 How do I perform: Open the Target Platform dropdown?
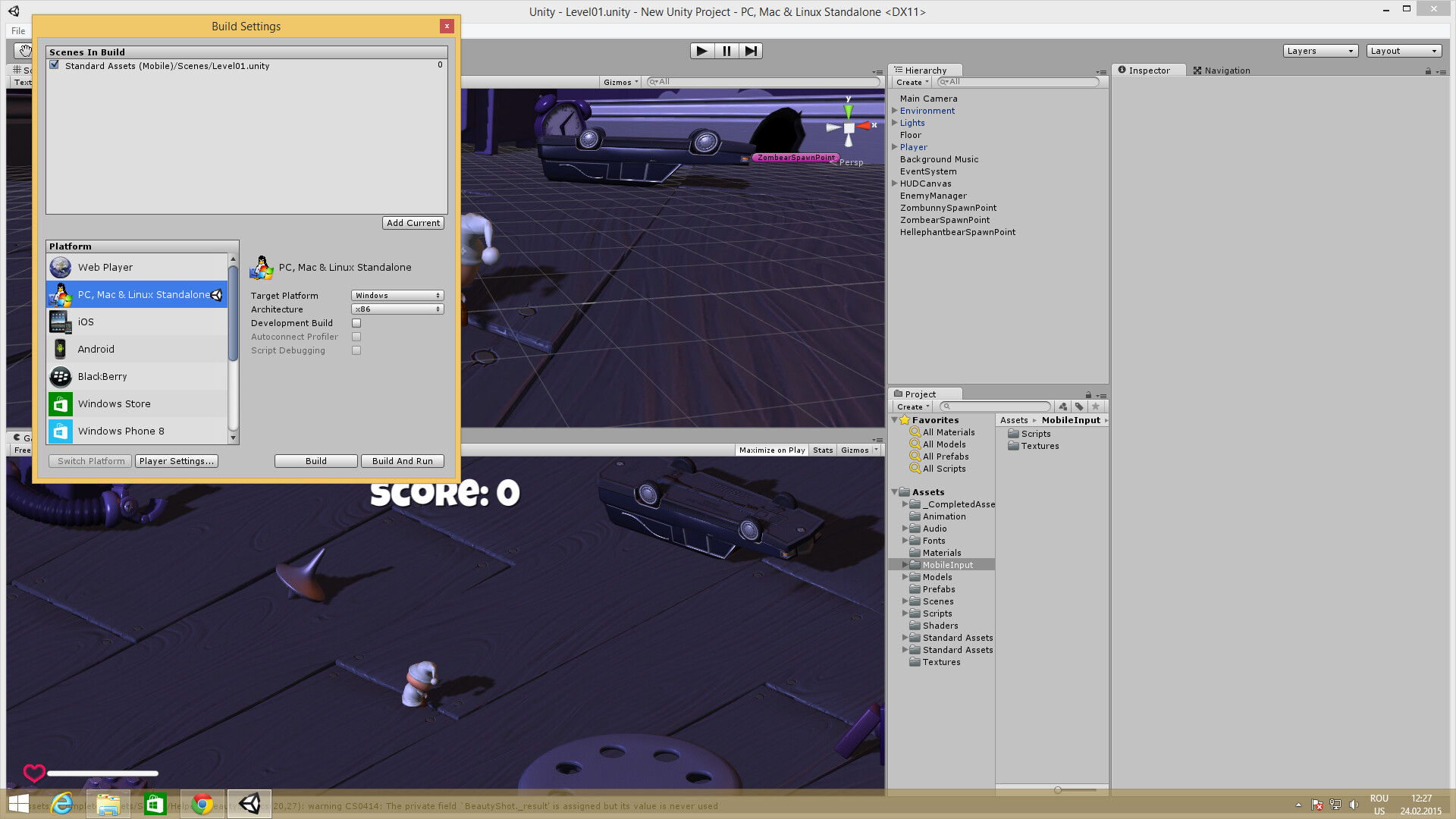(x=397, y=295)
